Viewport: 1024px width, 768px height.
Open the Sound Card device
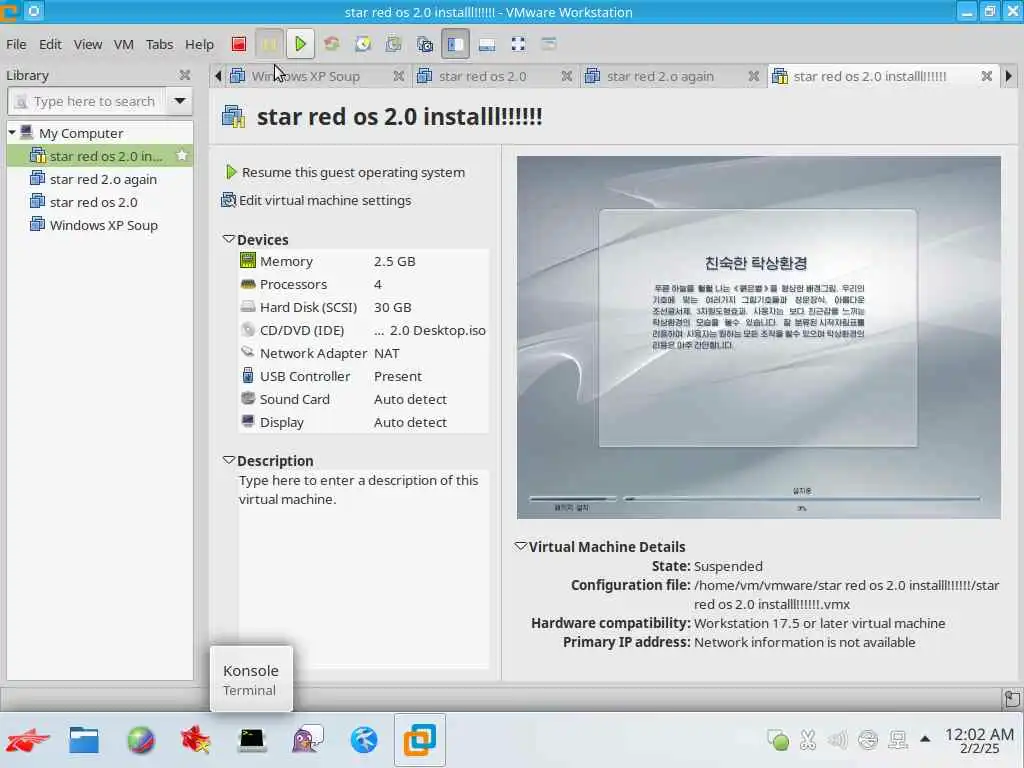363,399
